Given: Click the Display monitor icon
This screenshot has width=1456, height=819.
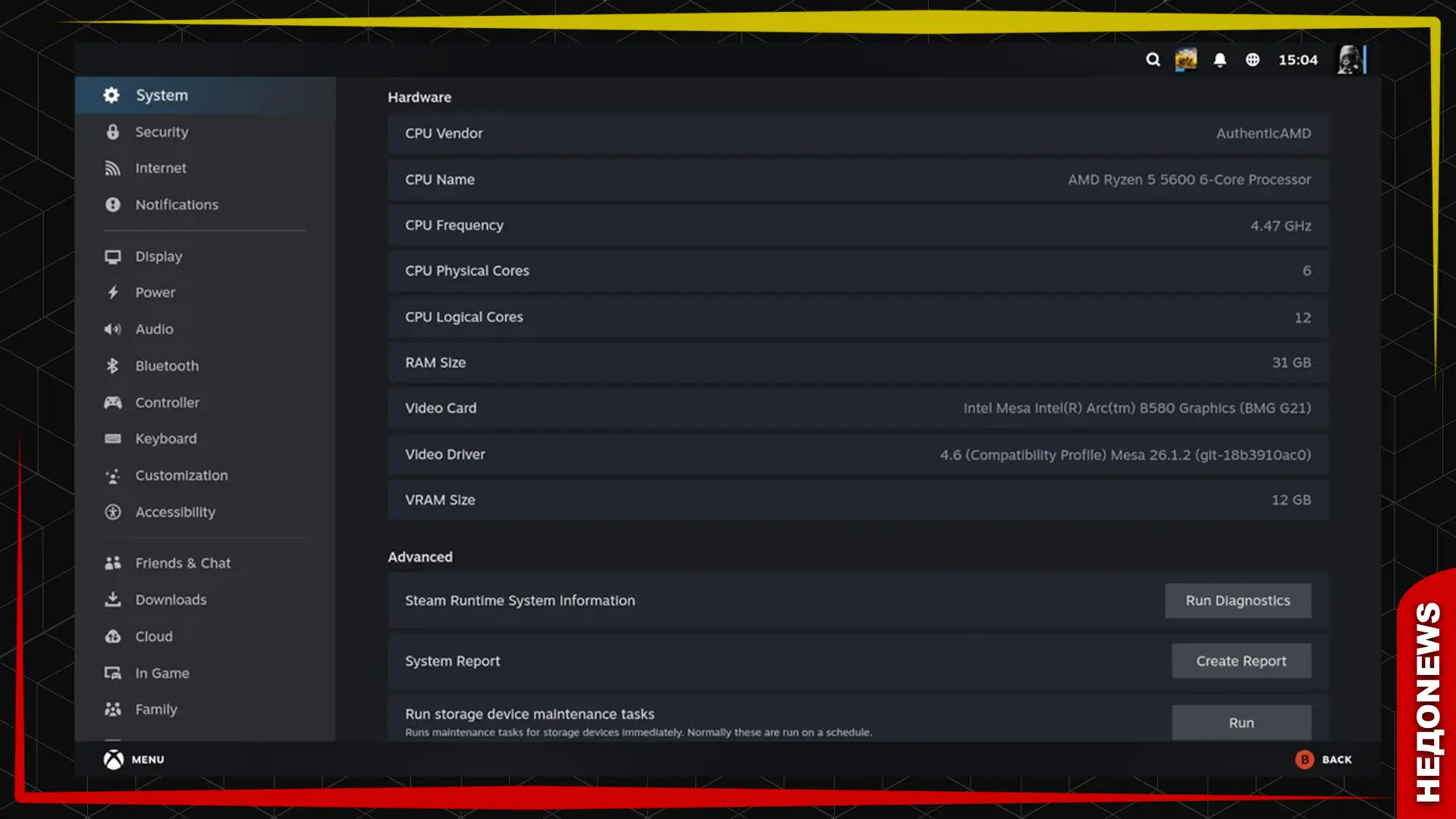Looking at the screenshot, I should 112,256.
